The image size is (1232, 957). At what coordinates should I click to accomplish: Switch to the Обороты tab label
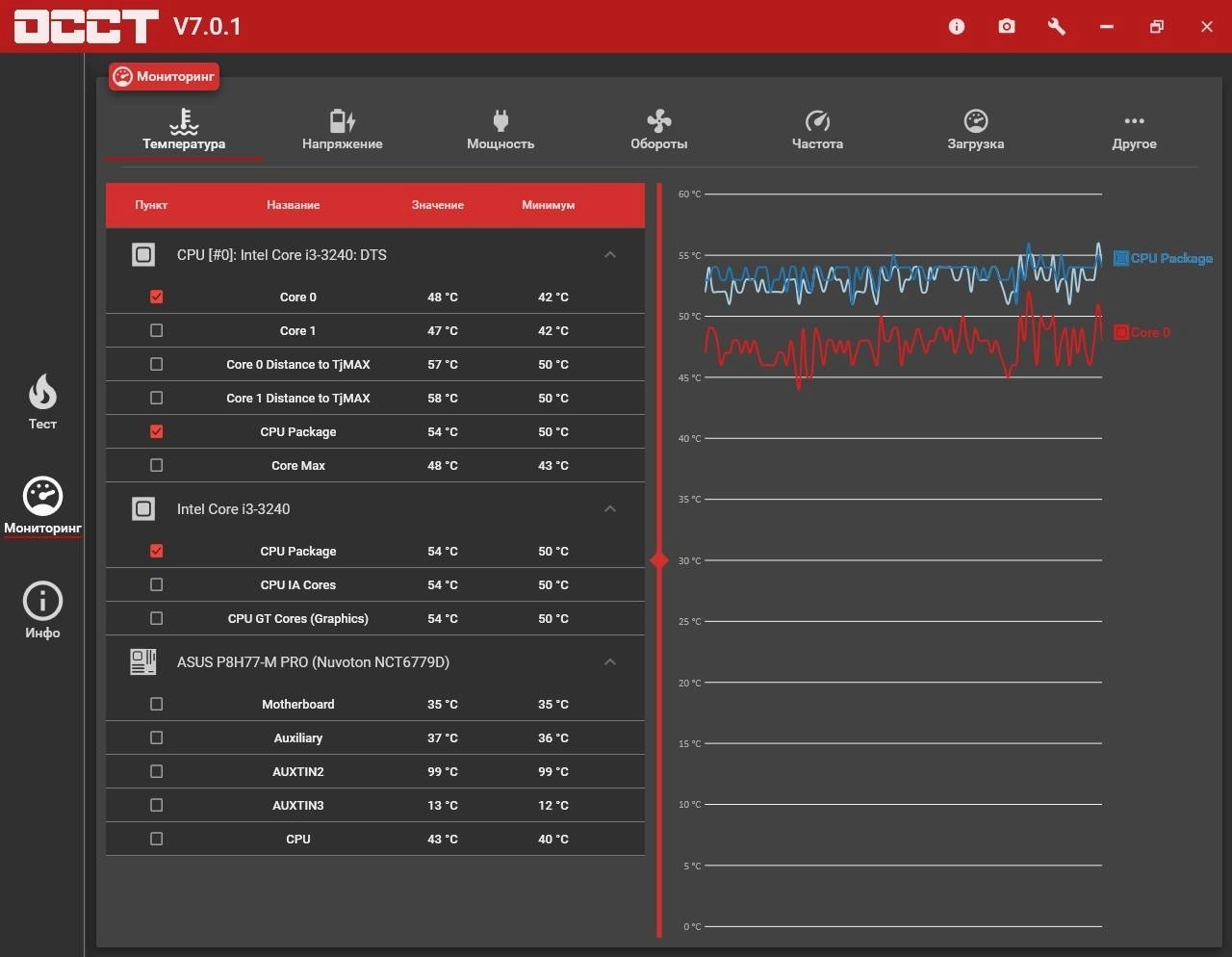coord(659,144)
